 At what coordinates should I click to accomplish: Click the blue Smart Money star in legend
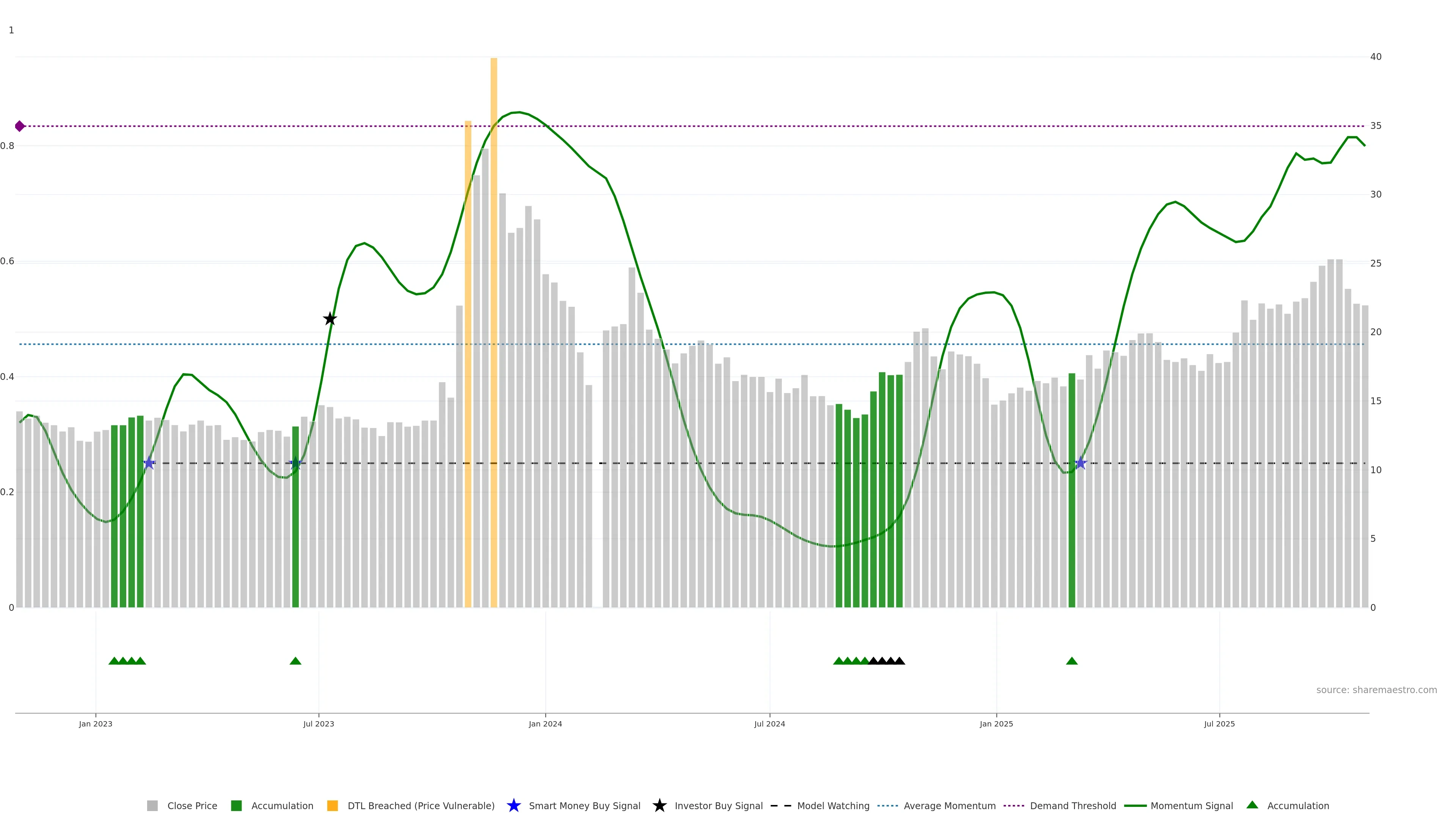tap(513, 805)
